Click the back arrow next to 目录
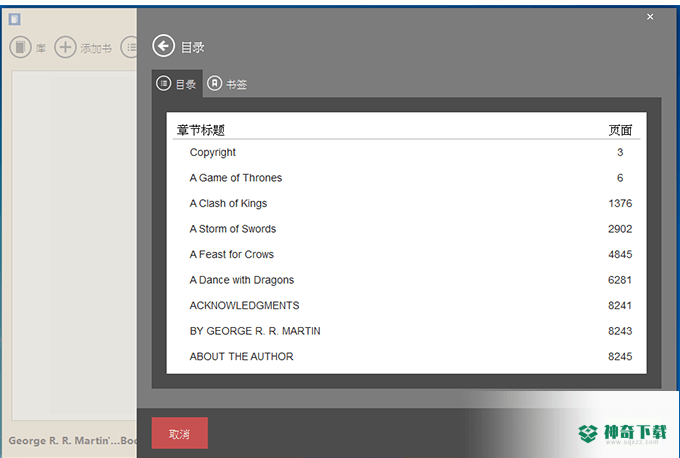Screen dimensions: 680x458 163,46
